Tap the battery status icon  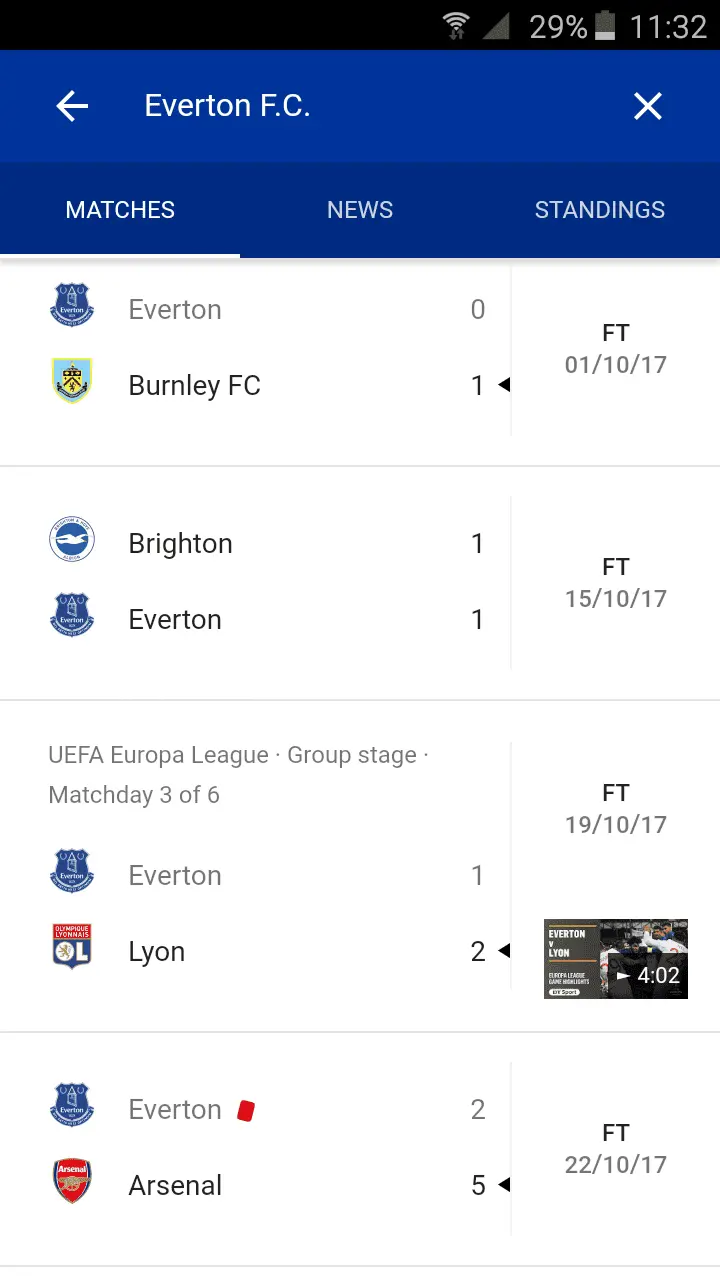pos(605,26)
